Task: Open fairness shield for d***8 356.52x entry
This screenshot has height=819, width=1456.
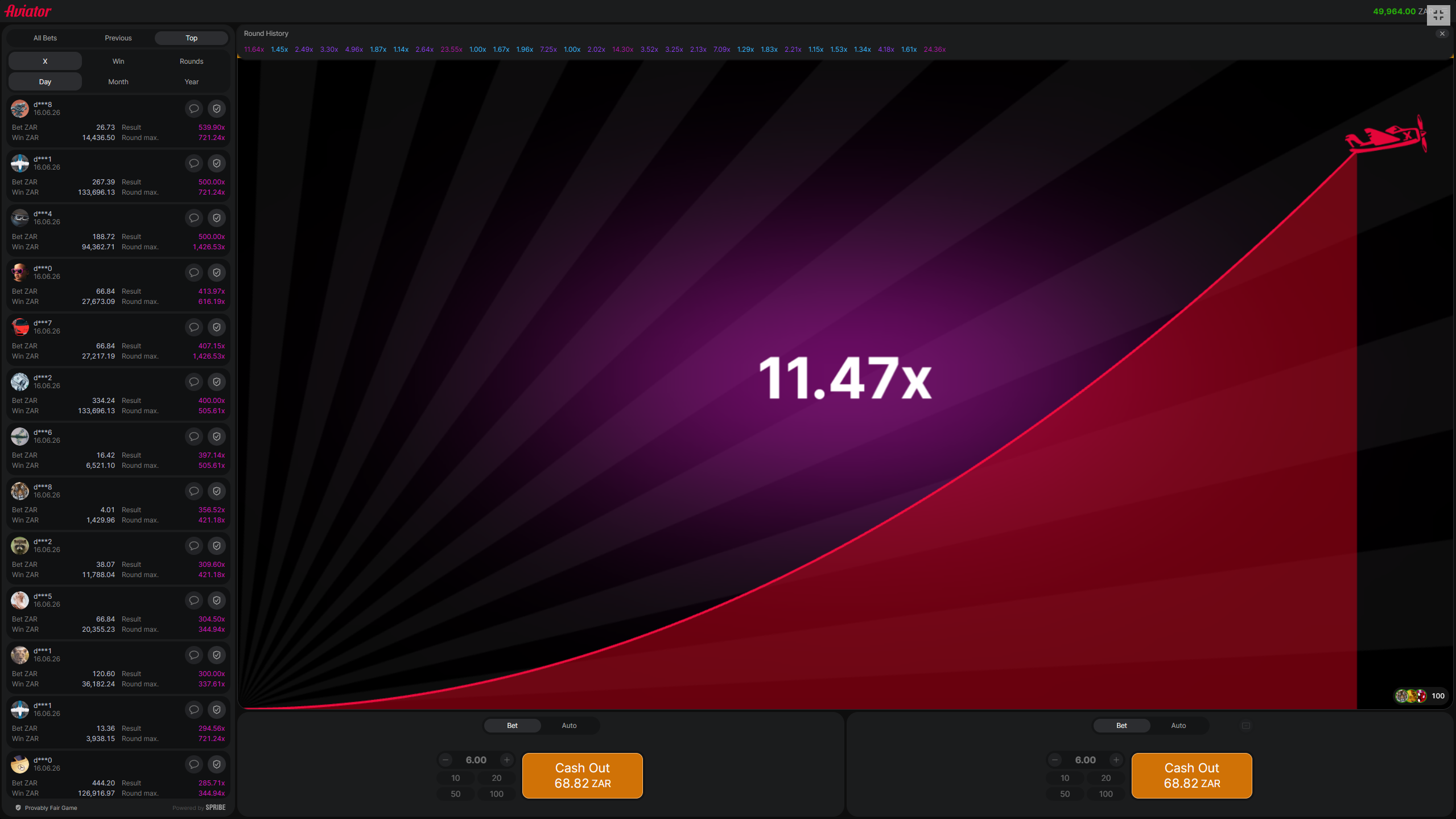Action: click(x=217, y=491)
